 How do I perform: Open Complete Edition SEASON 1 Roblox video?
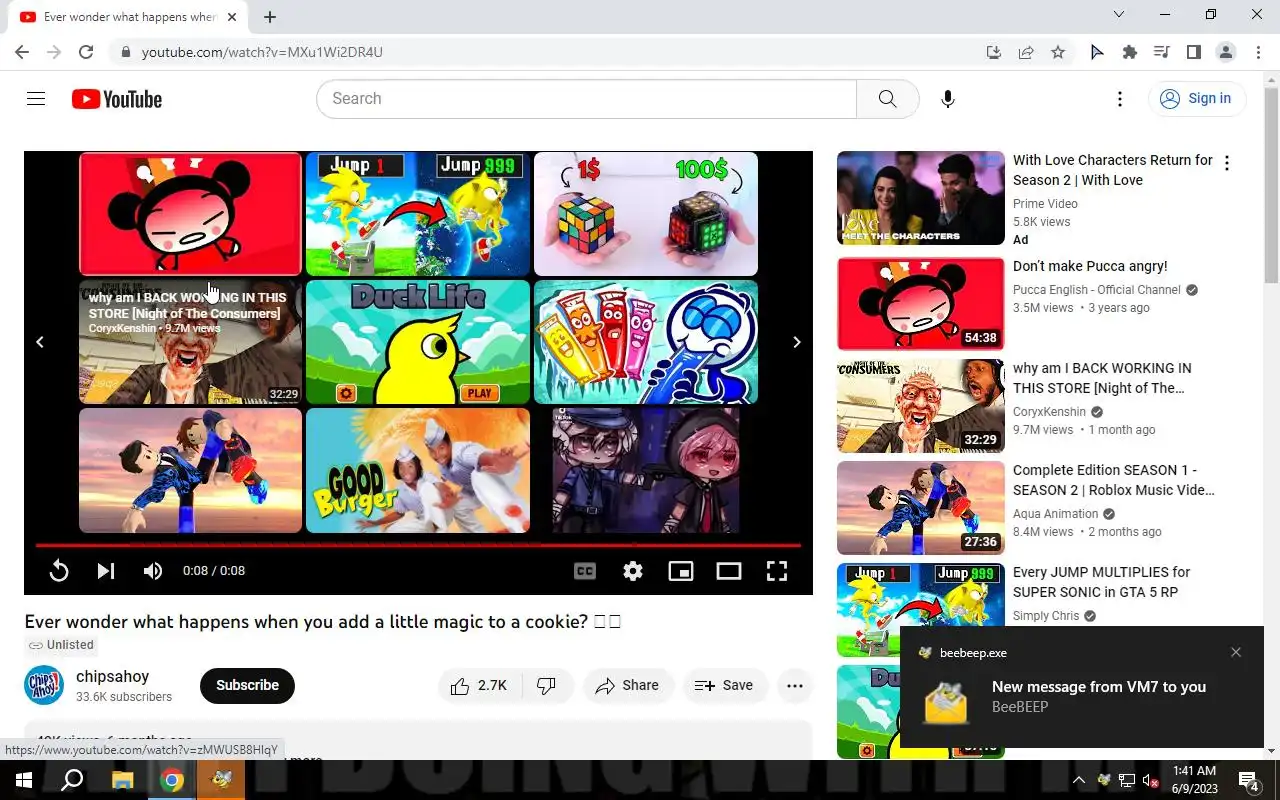click(1113, 480)
